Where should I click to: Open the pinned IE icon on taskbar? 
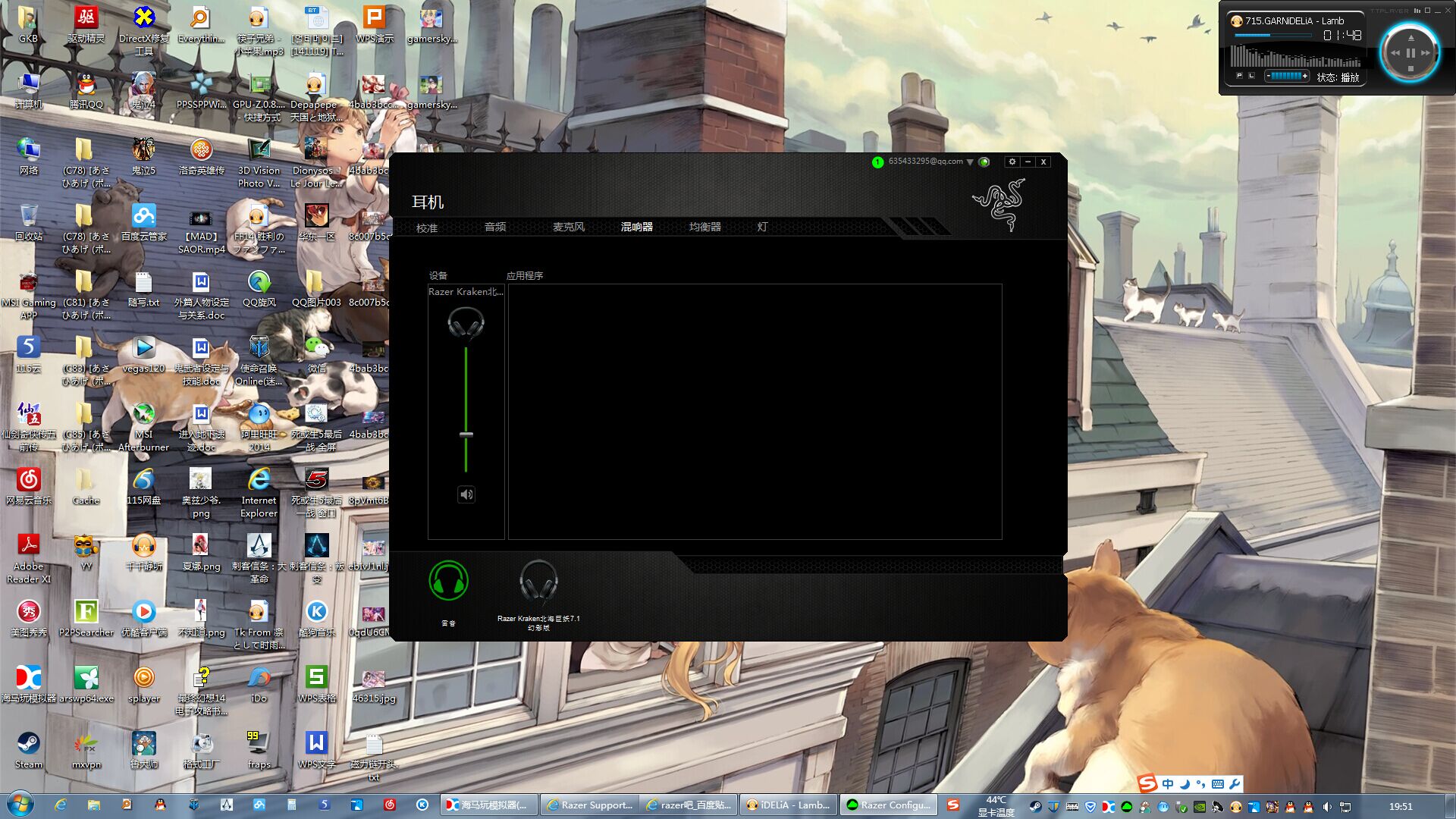60,805
